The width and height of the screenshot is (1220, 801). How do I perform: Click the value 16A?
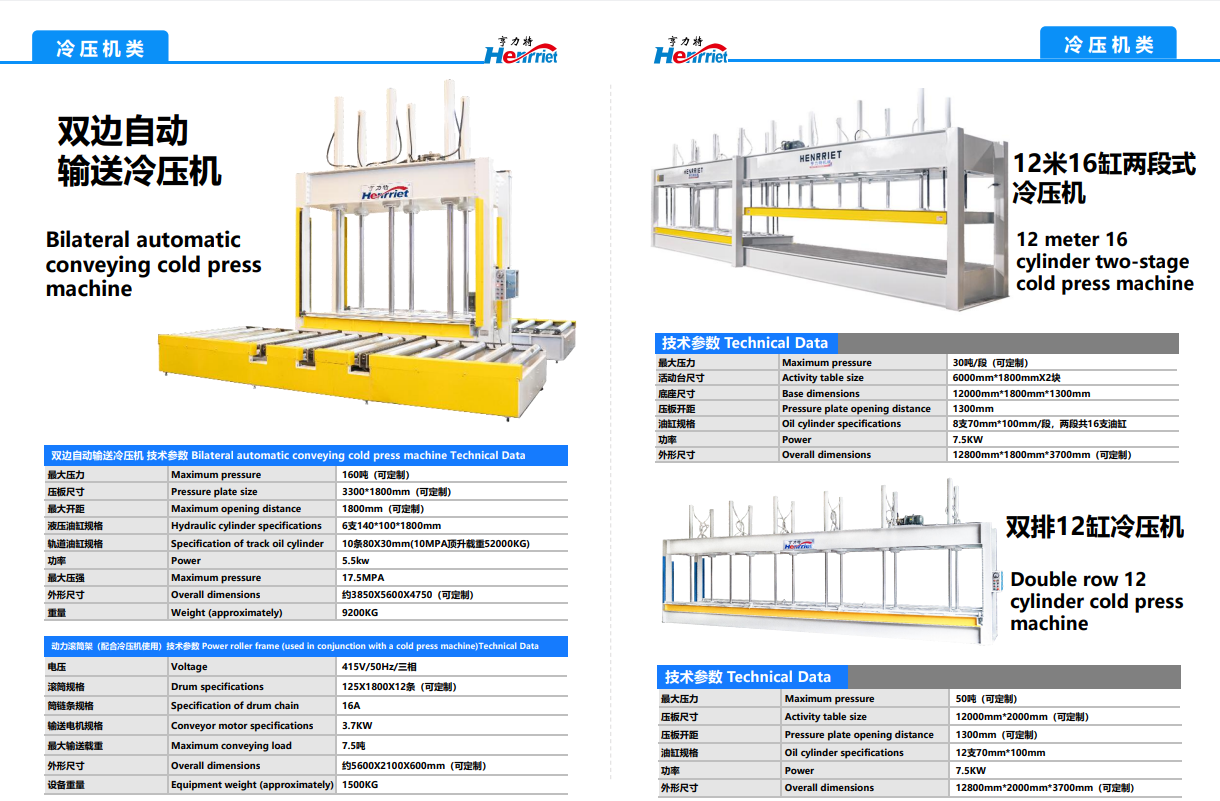351,706
